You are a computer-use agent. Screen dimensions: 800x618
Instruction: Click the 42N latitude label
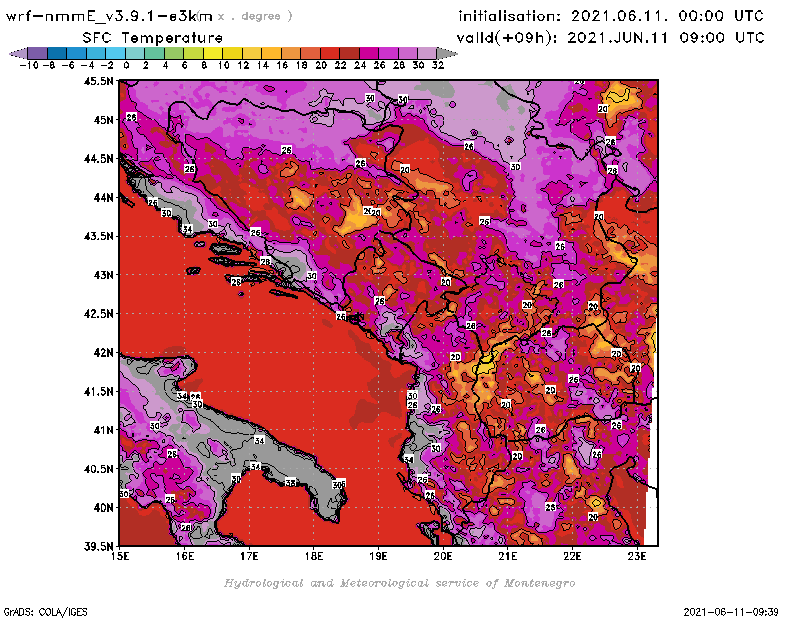[103, 352]
